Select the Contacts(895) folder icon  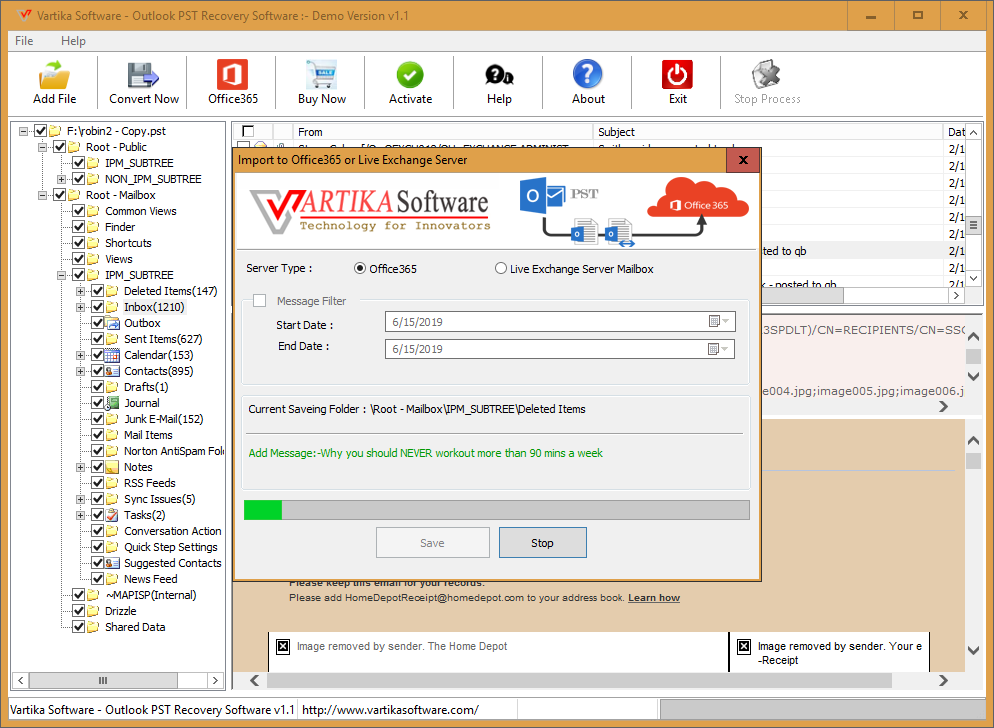(x=112, y=371)
